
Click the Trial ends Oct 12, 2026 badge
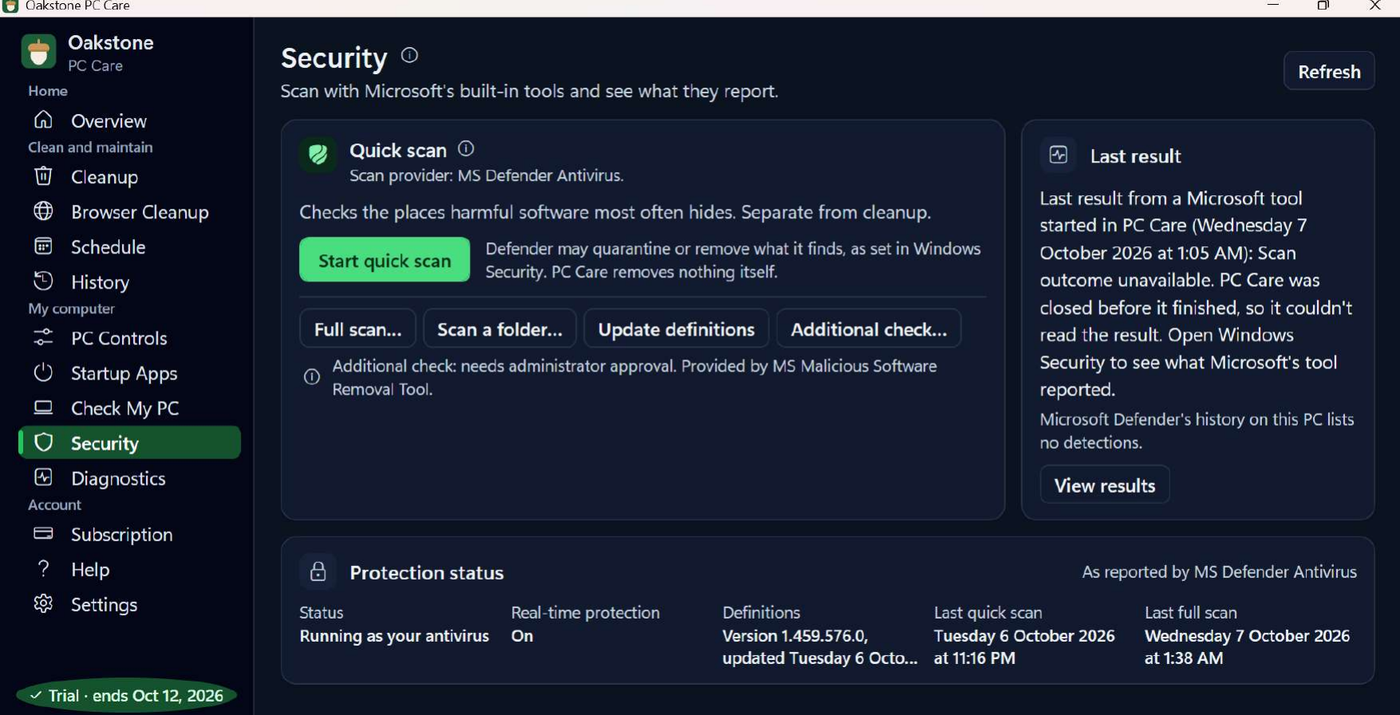[126, 695]
